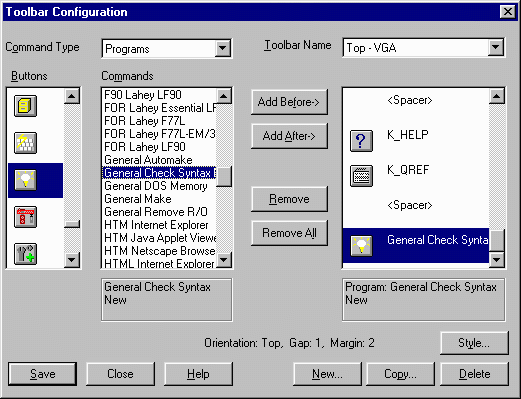This screenshot has height=399, width=521.
Task: Open the Command Type dropdown
Action: (x=223, y=49)
